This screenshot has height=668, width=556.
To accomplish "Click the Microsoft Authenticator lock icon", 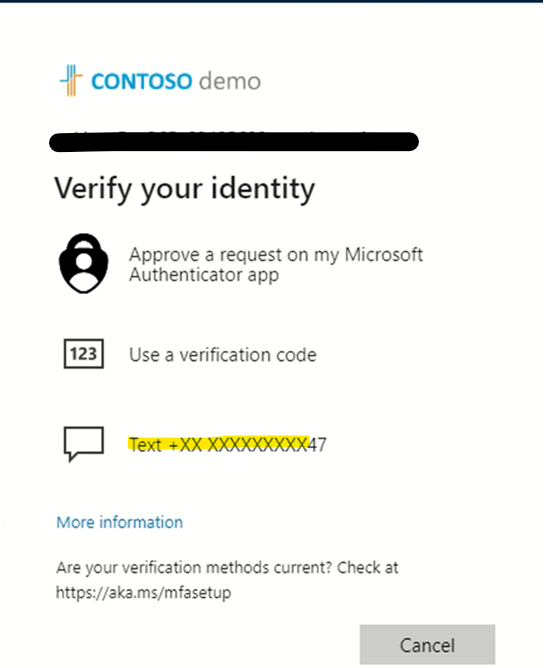I will [x=84, y=263].
